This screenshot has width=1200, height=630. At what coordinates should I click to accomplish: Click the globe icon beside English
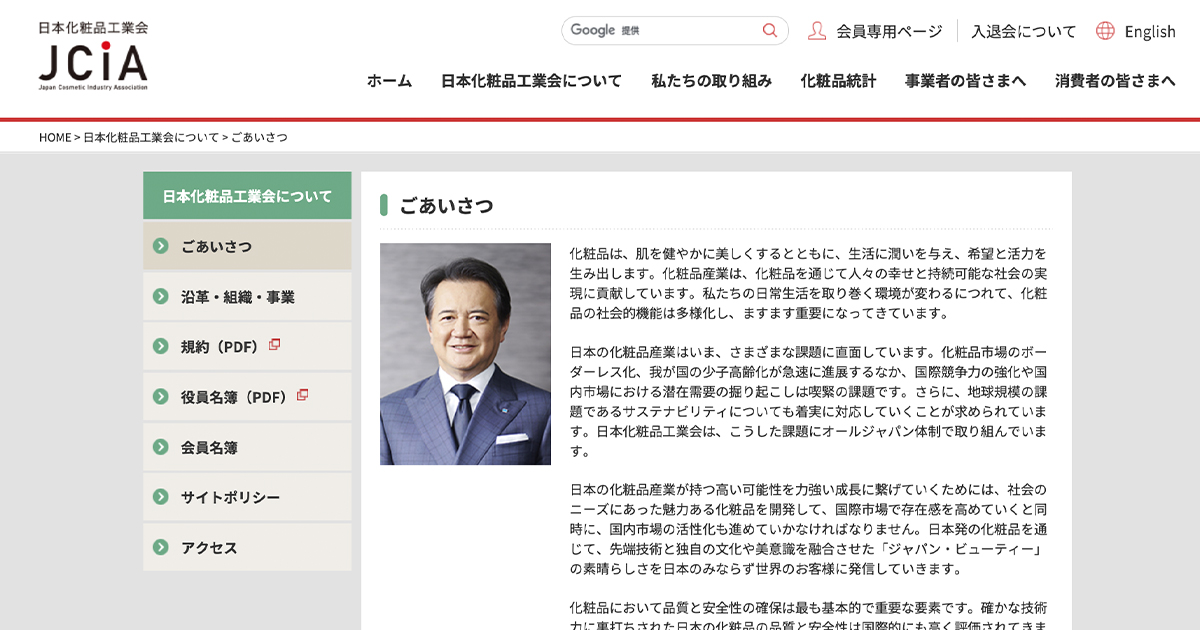click(x=1105, y=31)
